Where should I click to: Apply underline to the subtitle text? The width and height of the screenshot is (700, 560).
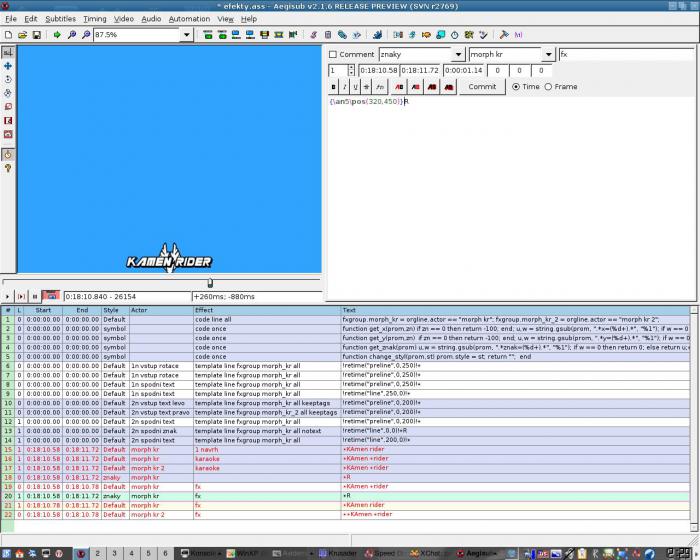click(x=355, y=87)
